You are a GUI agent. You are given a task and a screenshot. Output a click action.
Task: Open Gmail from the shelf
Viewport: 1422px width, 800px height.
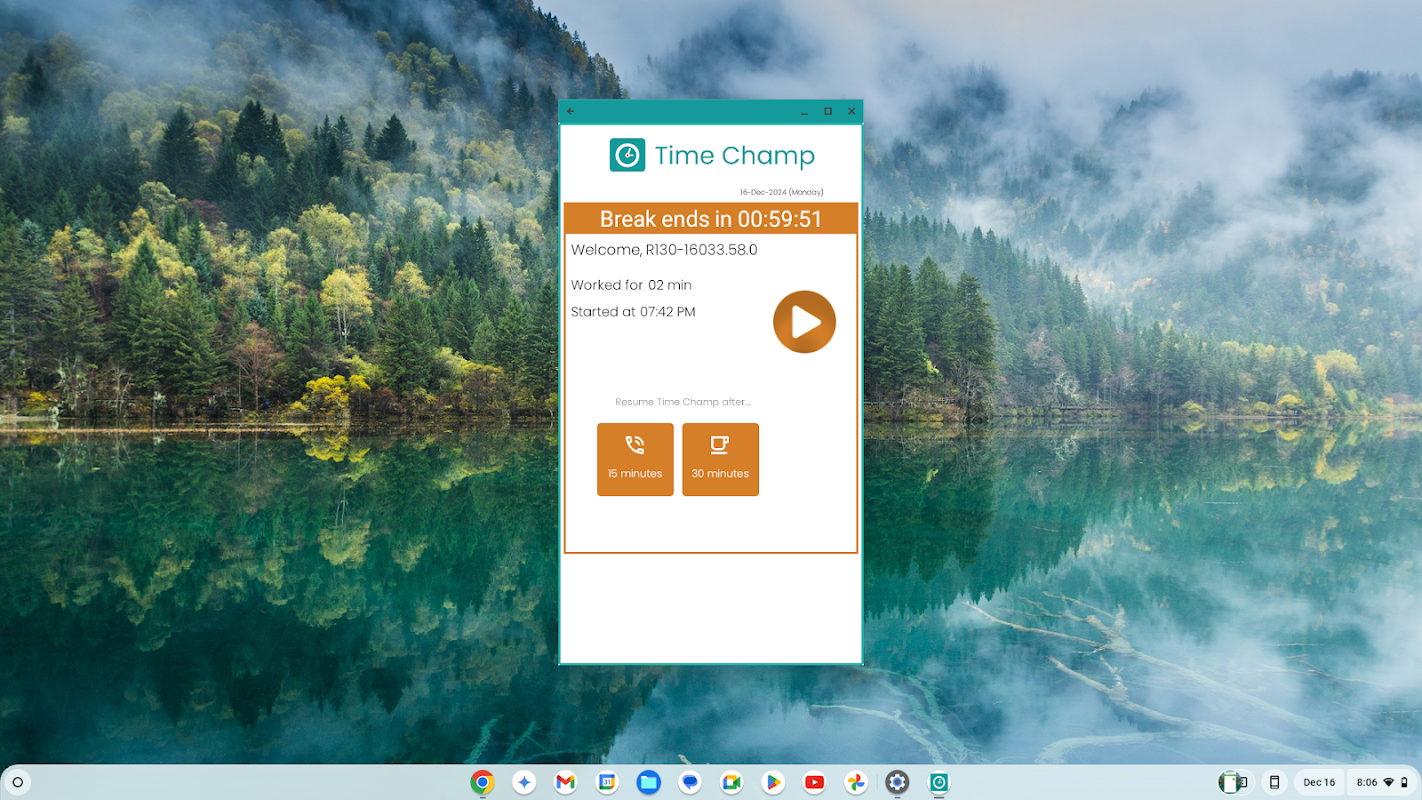pos(565,782)
